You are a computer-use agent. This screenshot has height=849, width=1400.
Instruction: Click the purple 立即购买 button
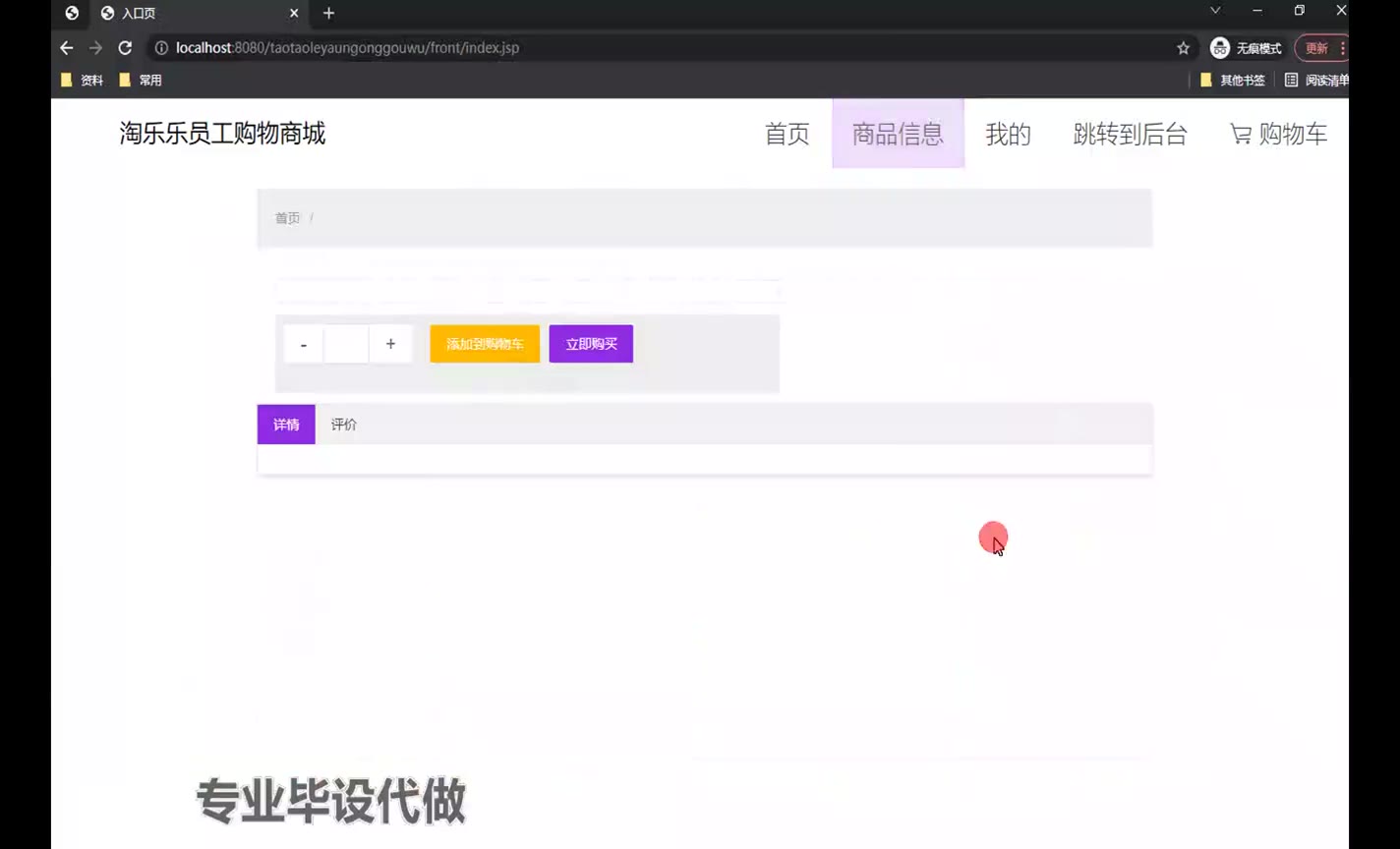click(x=591, y=344)
